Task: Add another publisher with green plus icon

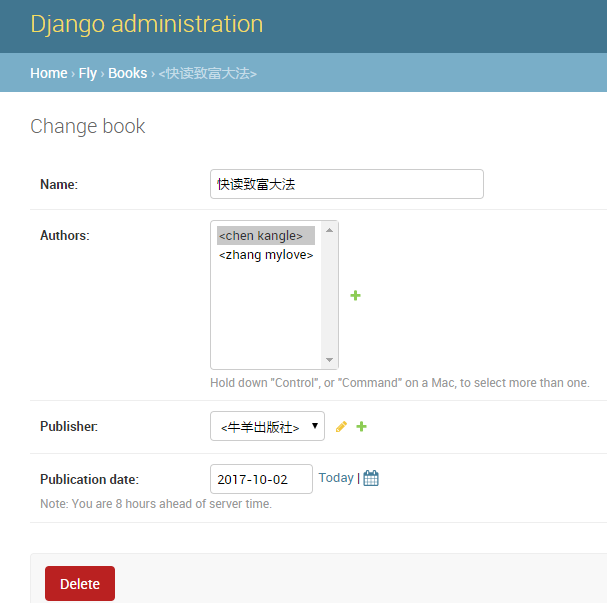Action: click(361, 427)
